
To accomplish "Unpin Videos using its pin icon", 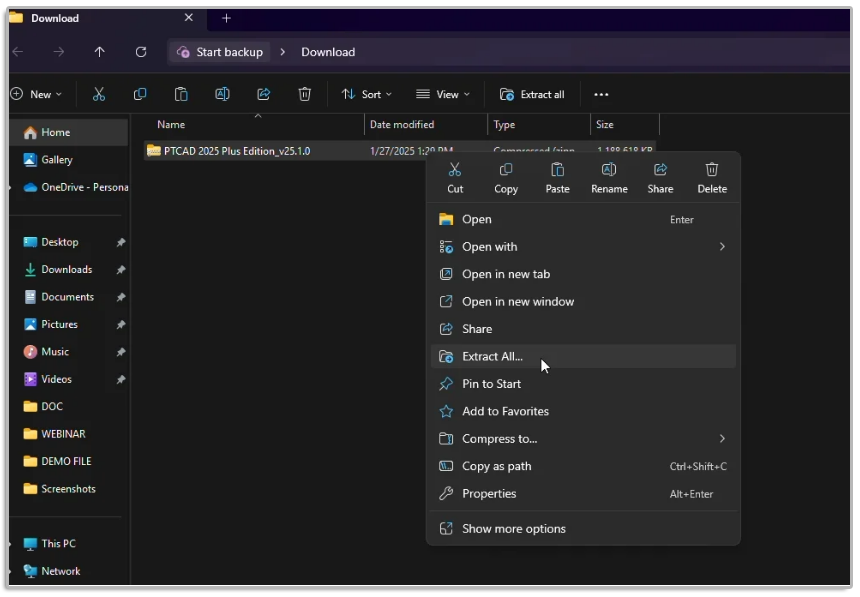I will pos(121,380).
